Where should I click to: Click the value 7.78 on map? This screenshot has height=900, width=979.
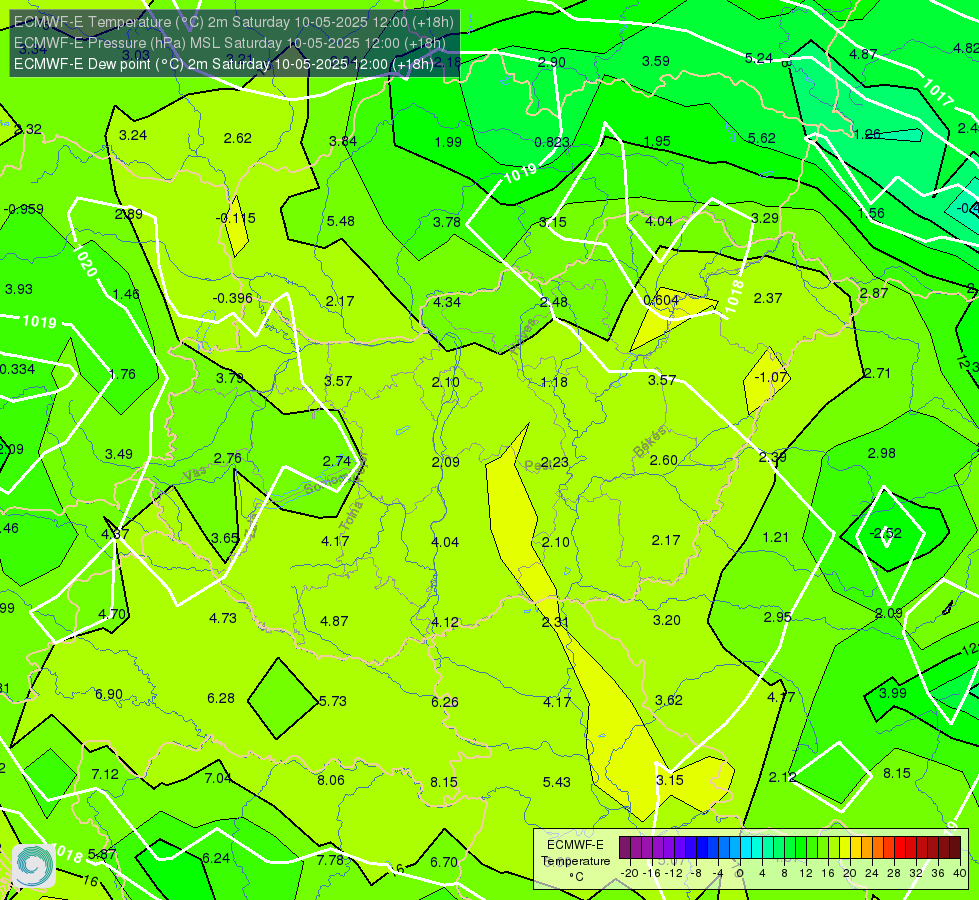click(330, 861)
